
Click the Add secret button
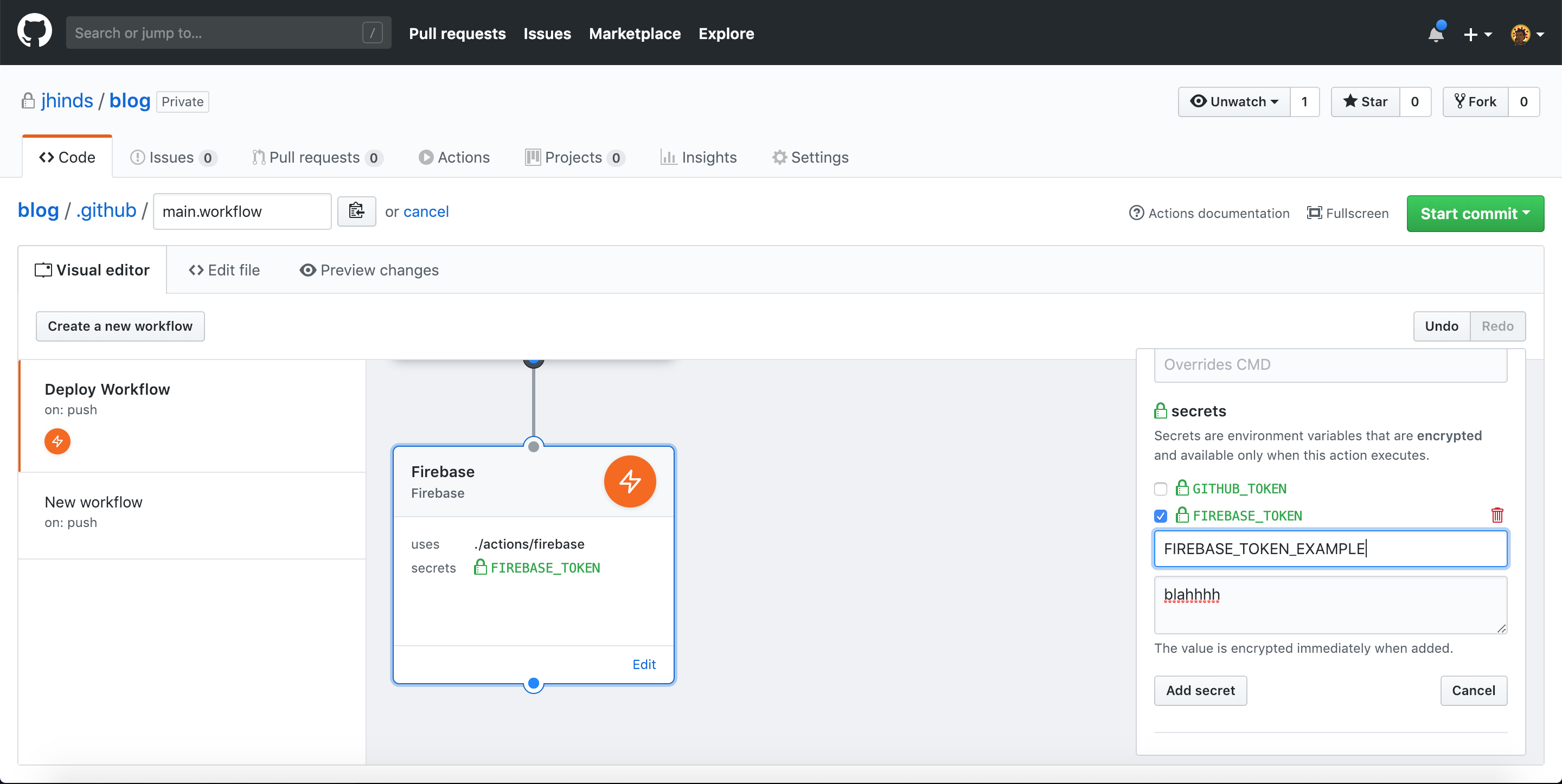(1201, 690)
